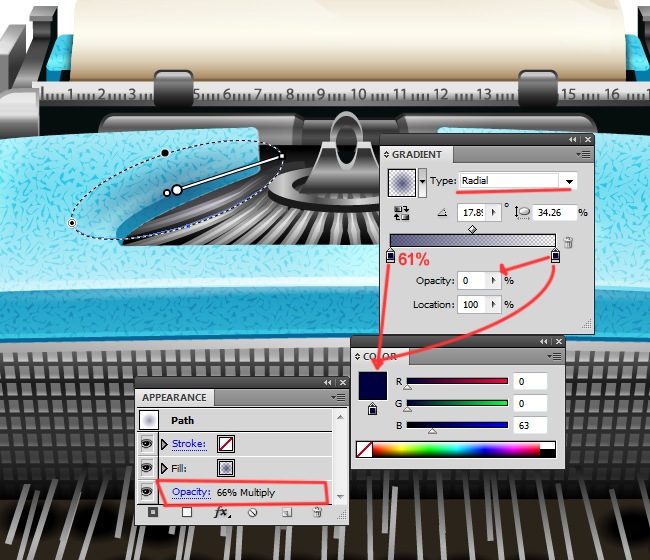The width and height of the screenshot is (650, 560).
Task: Click the Stroke link in Appearance
Action: (189, 444)
